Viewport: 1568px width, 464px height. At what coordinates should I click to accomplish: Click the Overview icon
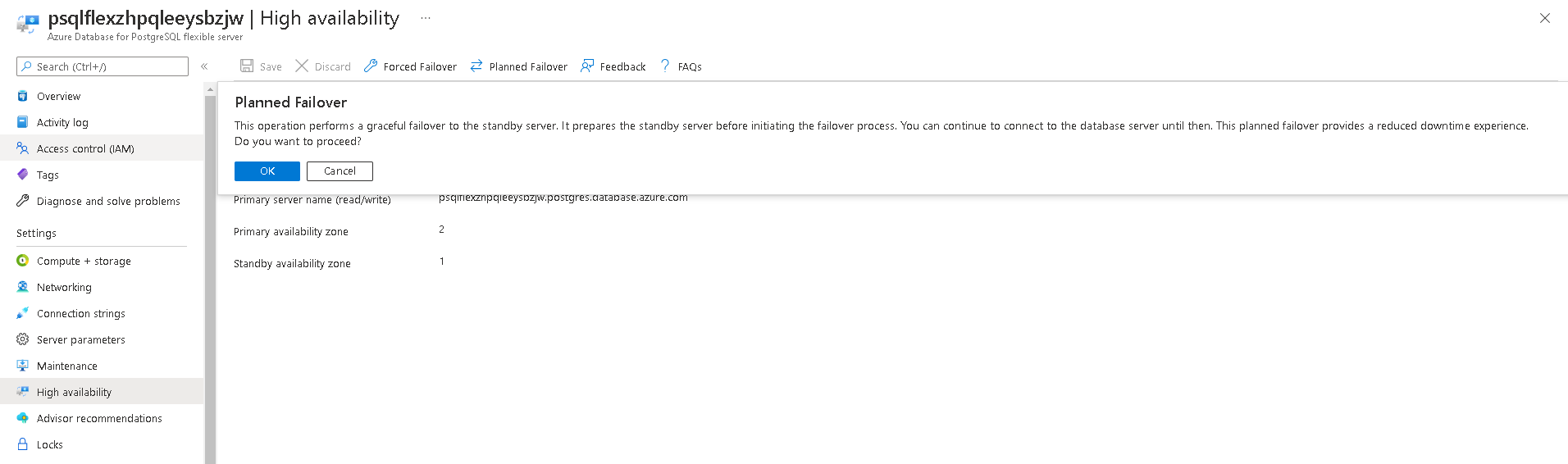[x=23, y=96]
